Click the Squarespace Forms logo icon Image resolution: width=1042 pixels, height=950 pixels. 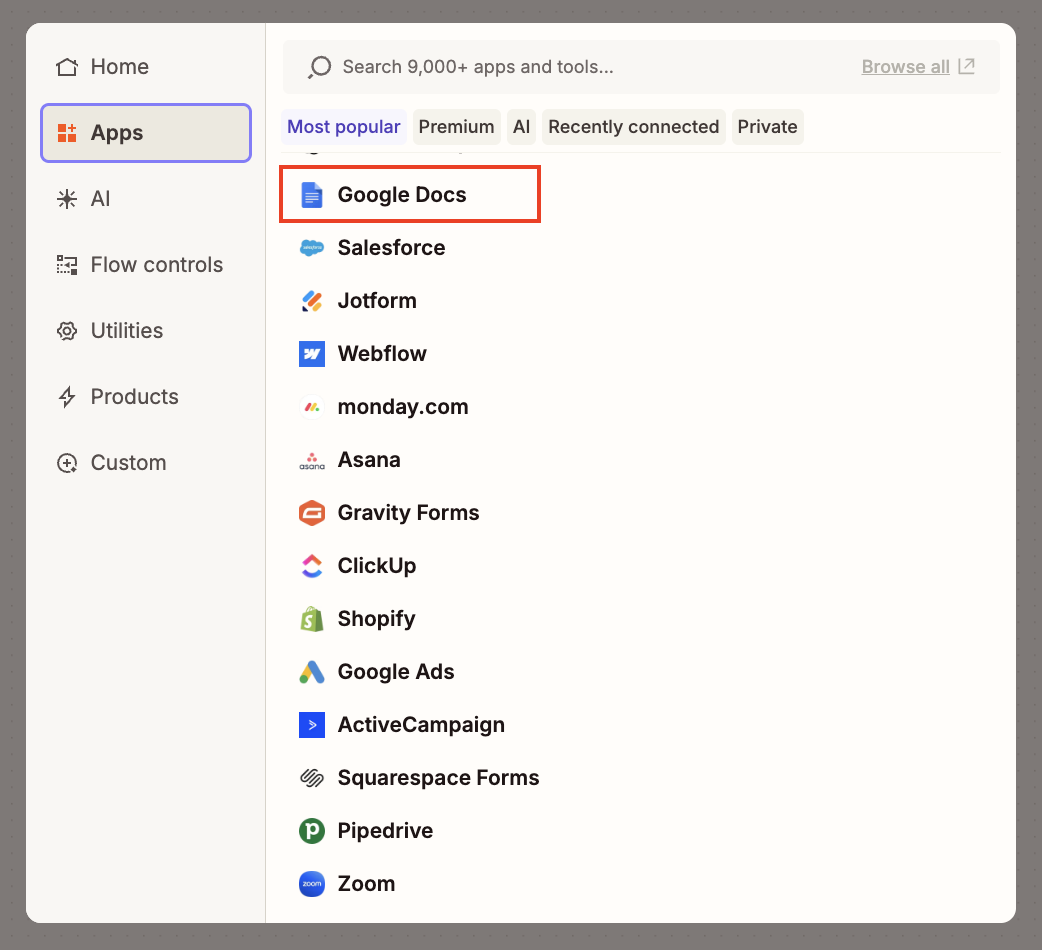tap(312, 778)
